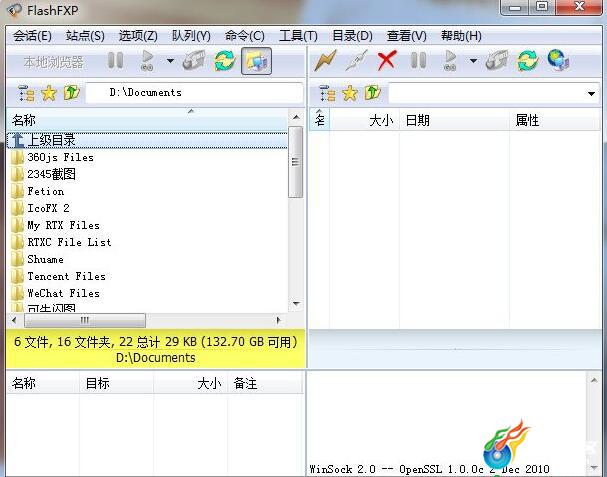
Task: Open the 队列(Y) menu
Action: pos(191,36)
